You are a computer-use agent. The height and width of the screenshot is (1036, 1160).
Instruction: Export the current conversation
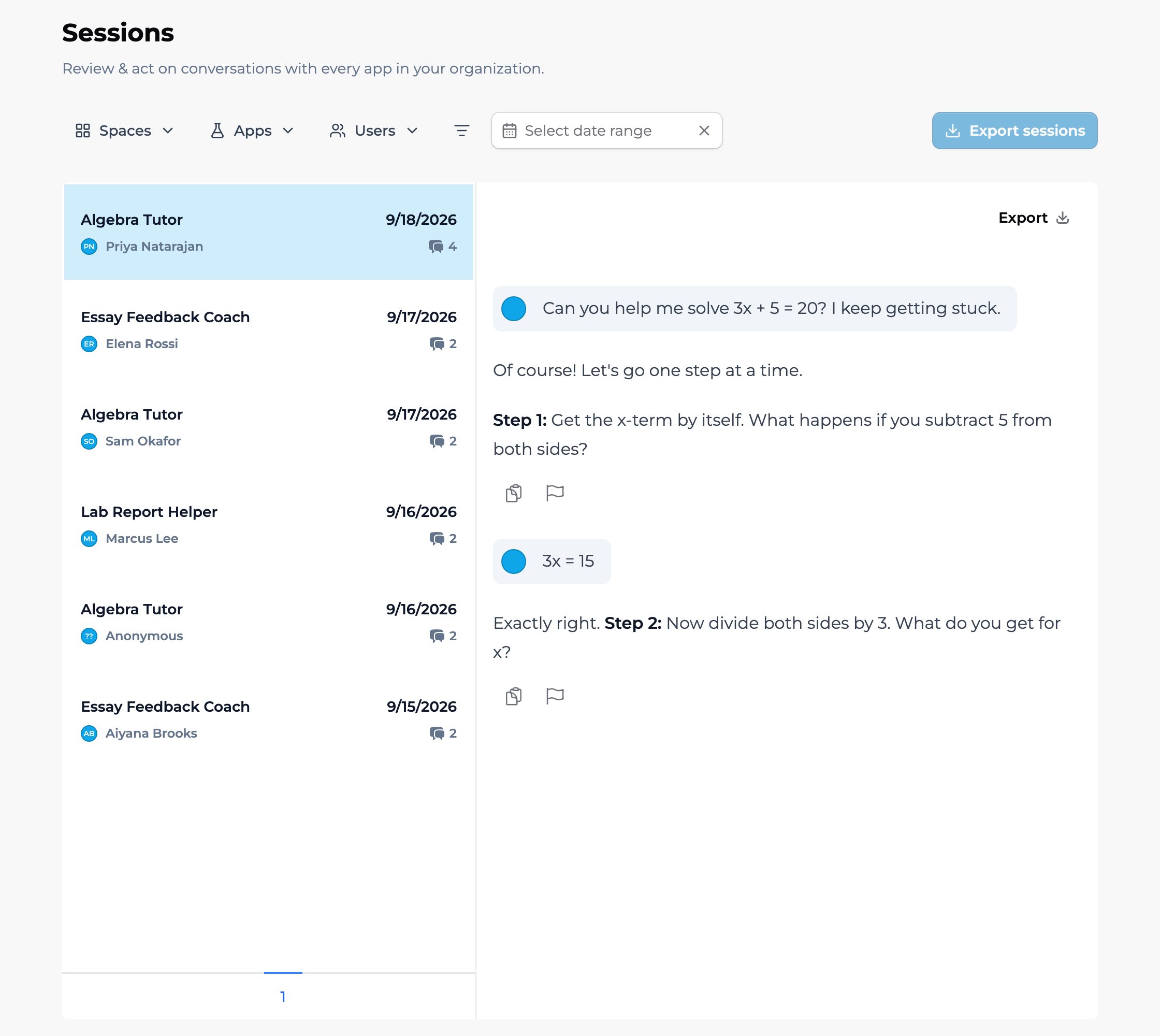point(1034,218)
